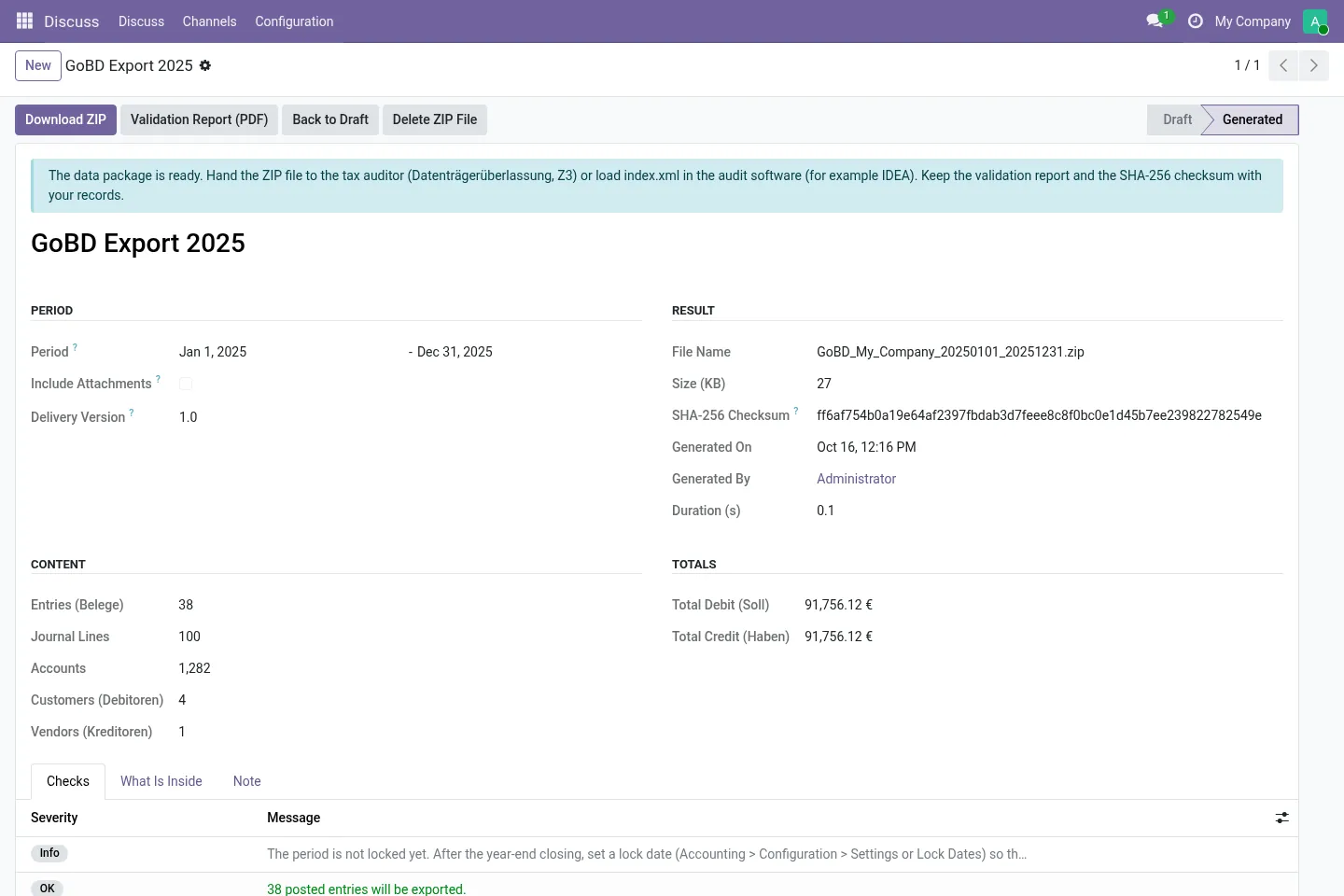1344x896 pixels.
Task: Click Delete ZIP File button
Action: click(435, 119)
